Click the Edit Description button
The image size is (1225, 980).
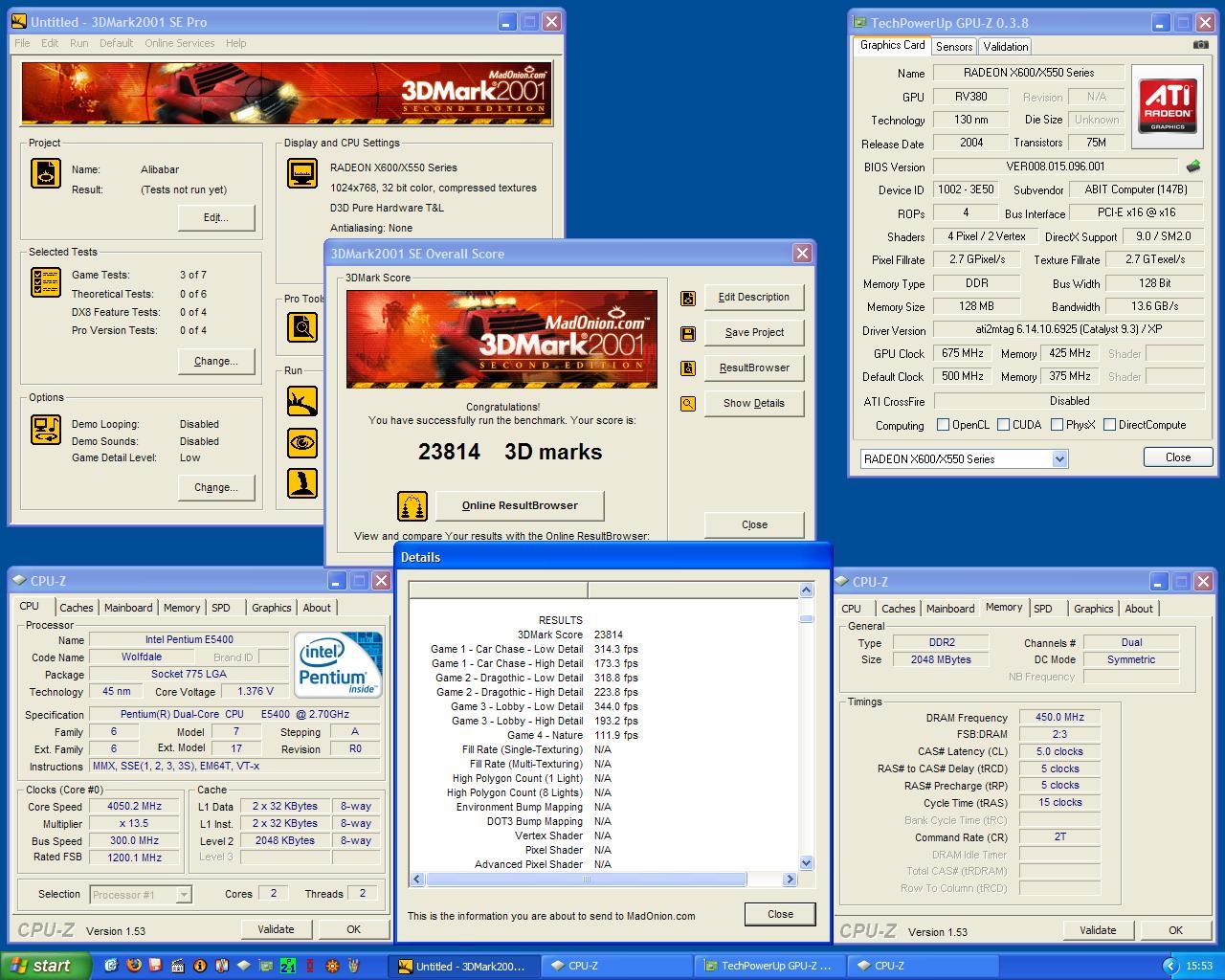(754, 297)
